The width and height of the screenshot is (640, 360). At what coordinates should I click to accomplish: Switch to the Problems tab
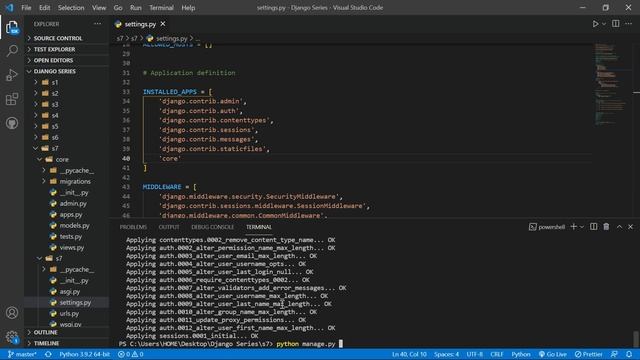pos(133,227)
